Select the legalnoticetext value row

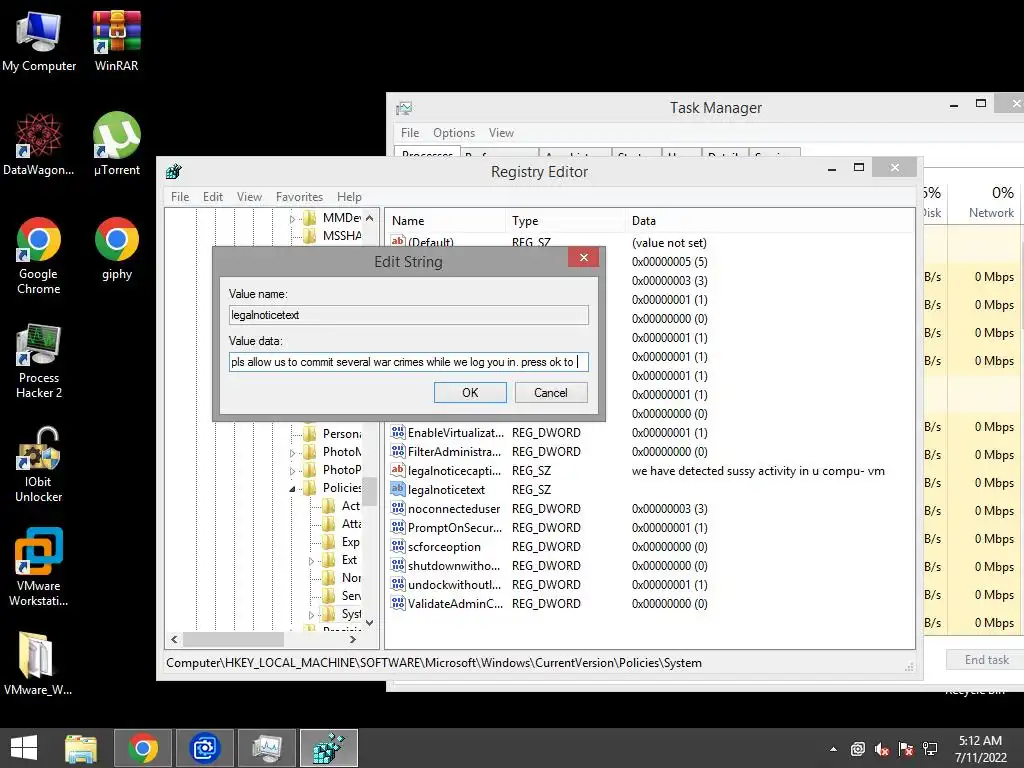[x=446, y=490]
